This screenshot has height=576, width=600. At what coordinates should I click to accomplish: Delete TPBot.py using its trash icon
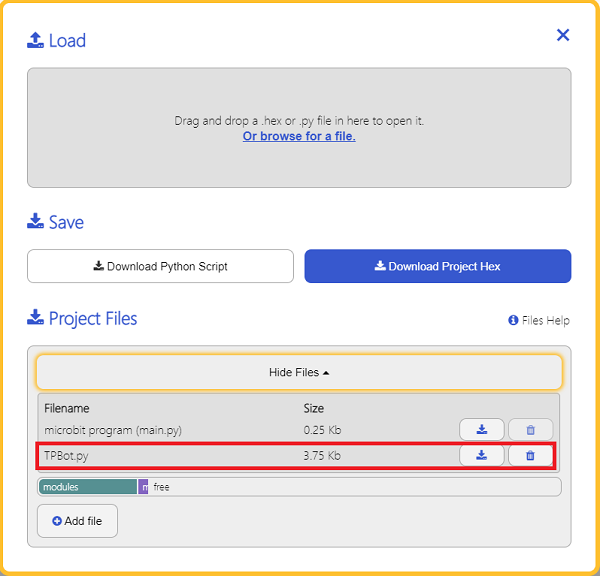[530, 455]
